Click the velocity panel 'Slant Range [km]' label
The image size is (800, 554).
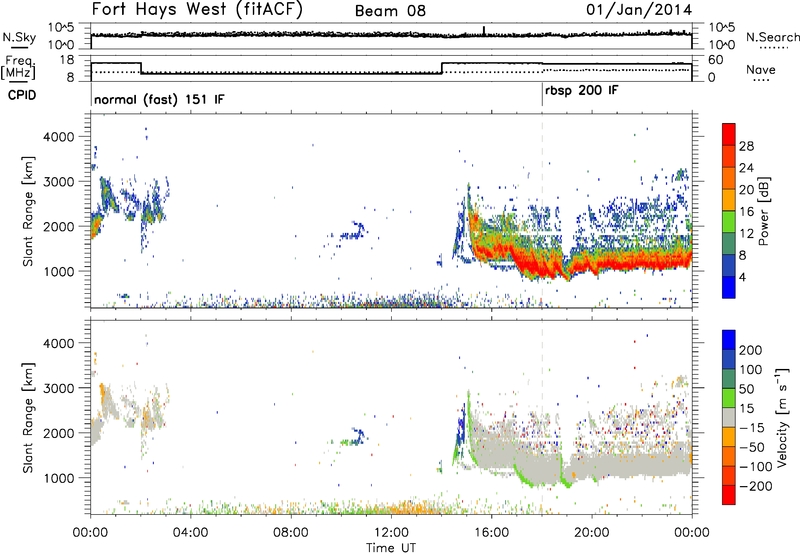tap(28, 417)
